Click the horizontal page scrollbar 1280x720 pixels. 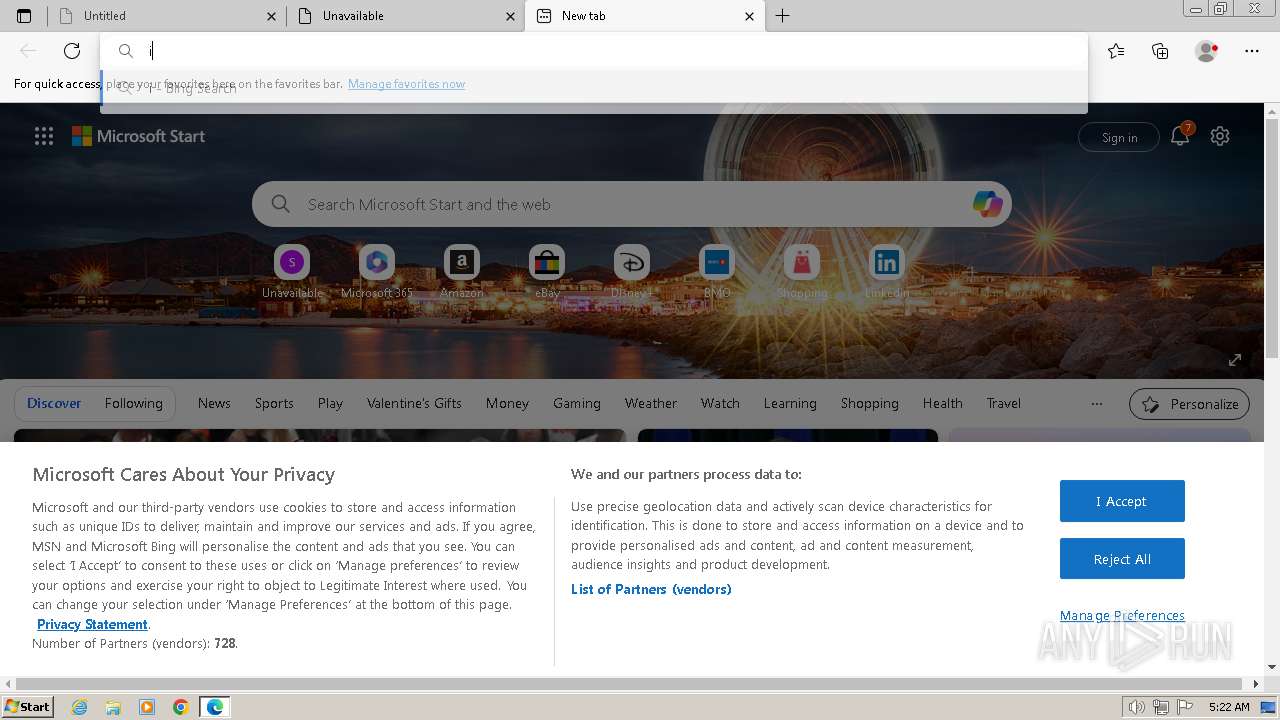(630, 684)
